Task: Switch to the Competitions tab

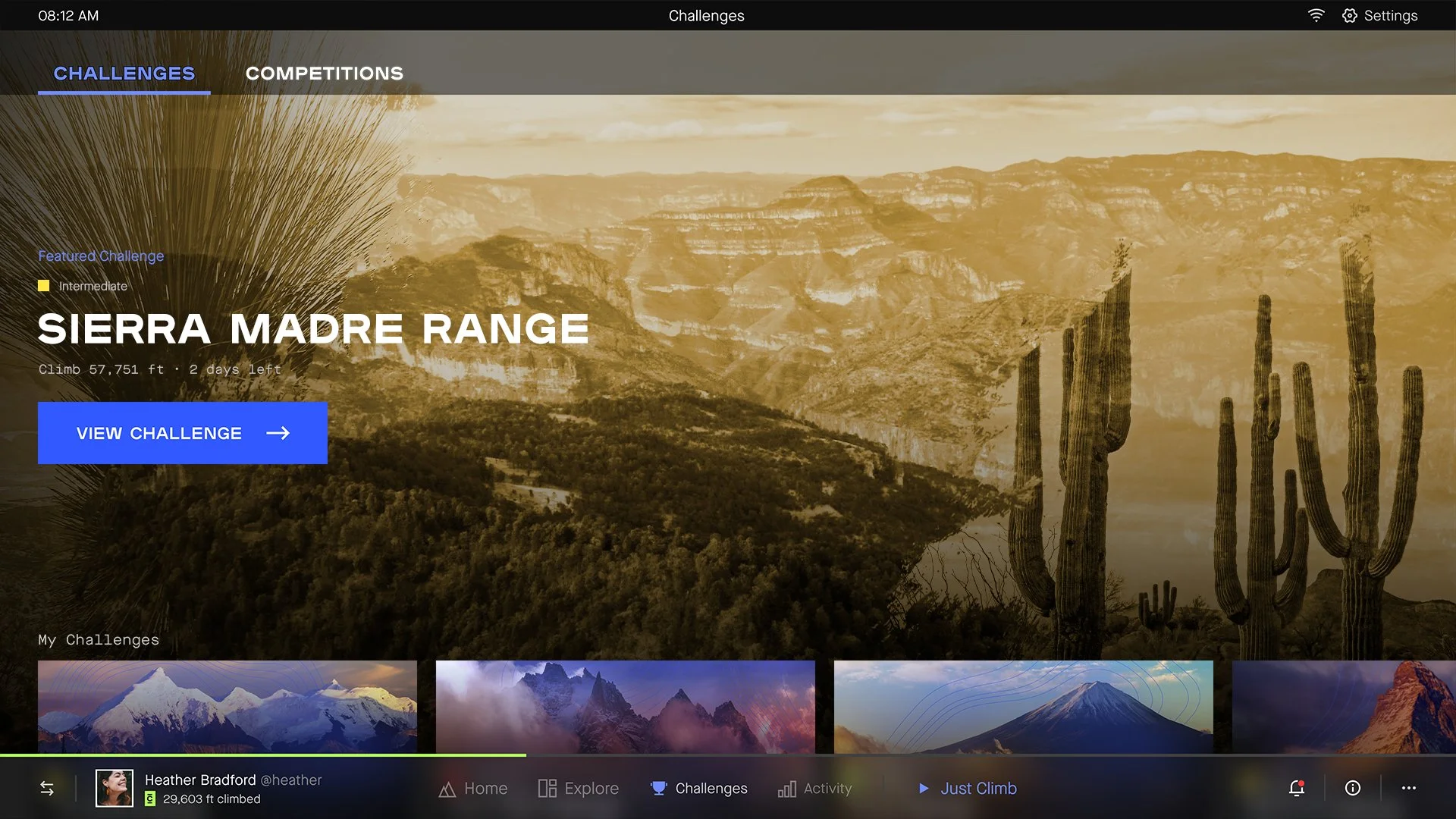Action: coord(324,74)
